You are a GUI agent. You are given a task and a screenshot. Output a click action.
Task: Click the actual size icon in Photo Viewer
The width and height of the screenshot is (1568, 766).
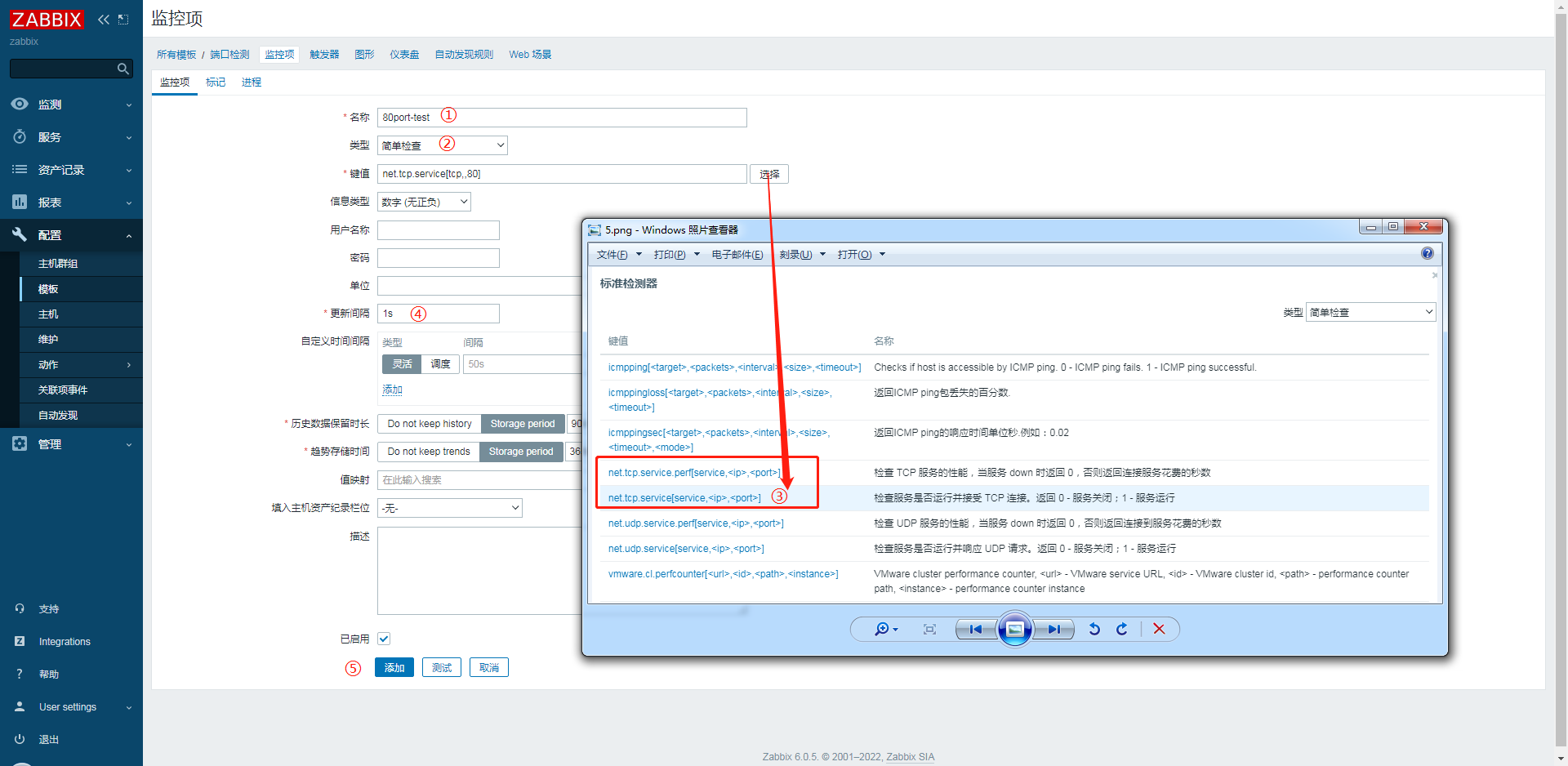[x=929, y=629]
